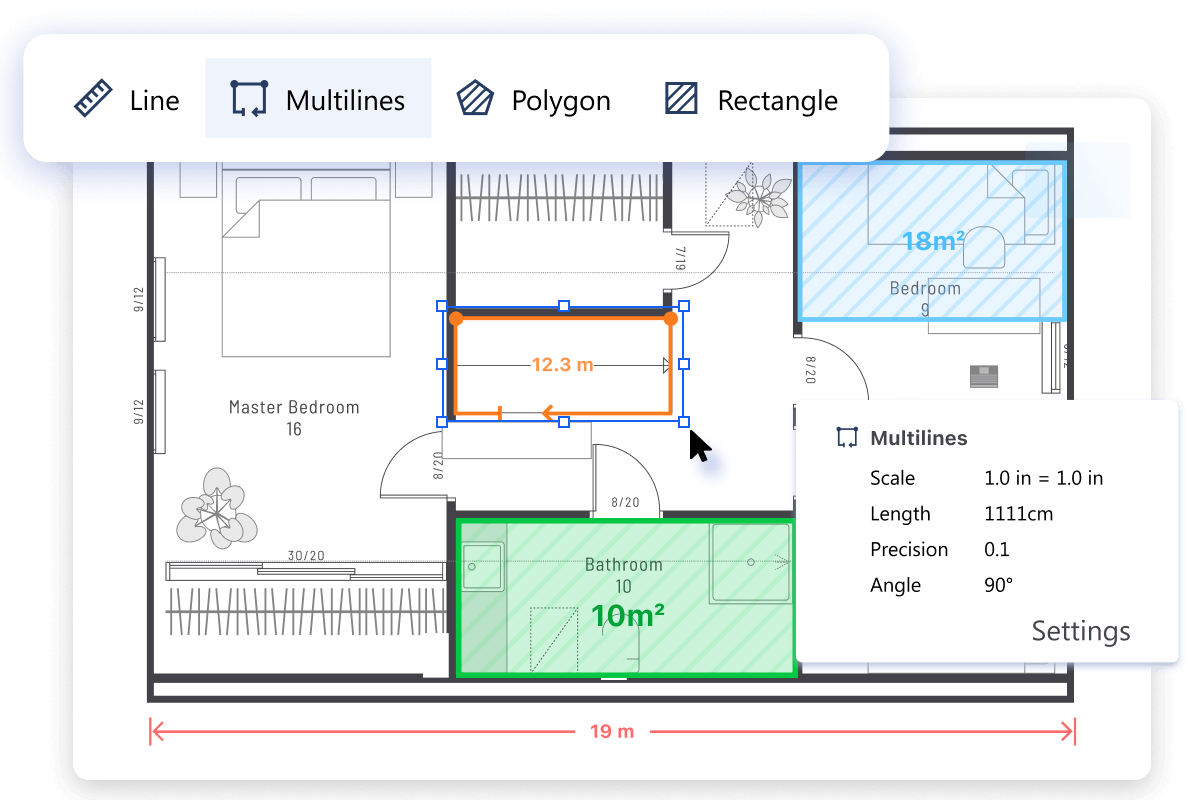Click the orange arrow on multiline bottom edge
The image size is (1200, 800).
[548, 412]
